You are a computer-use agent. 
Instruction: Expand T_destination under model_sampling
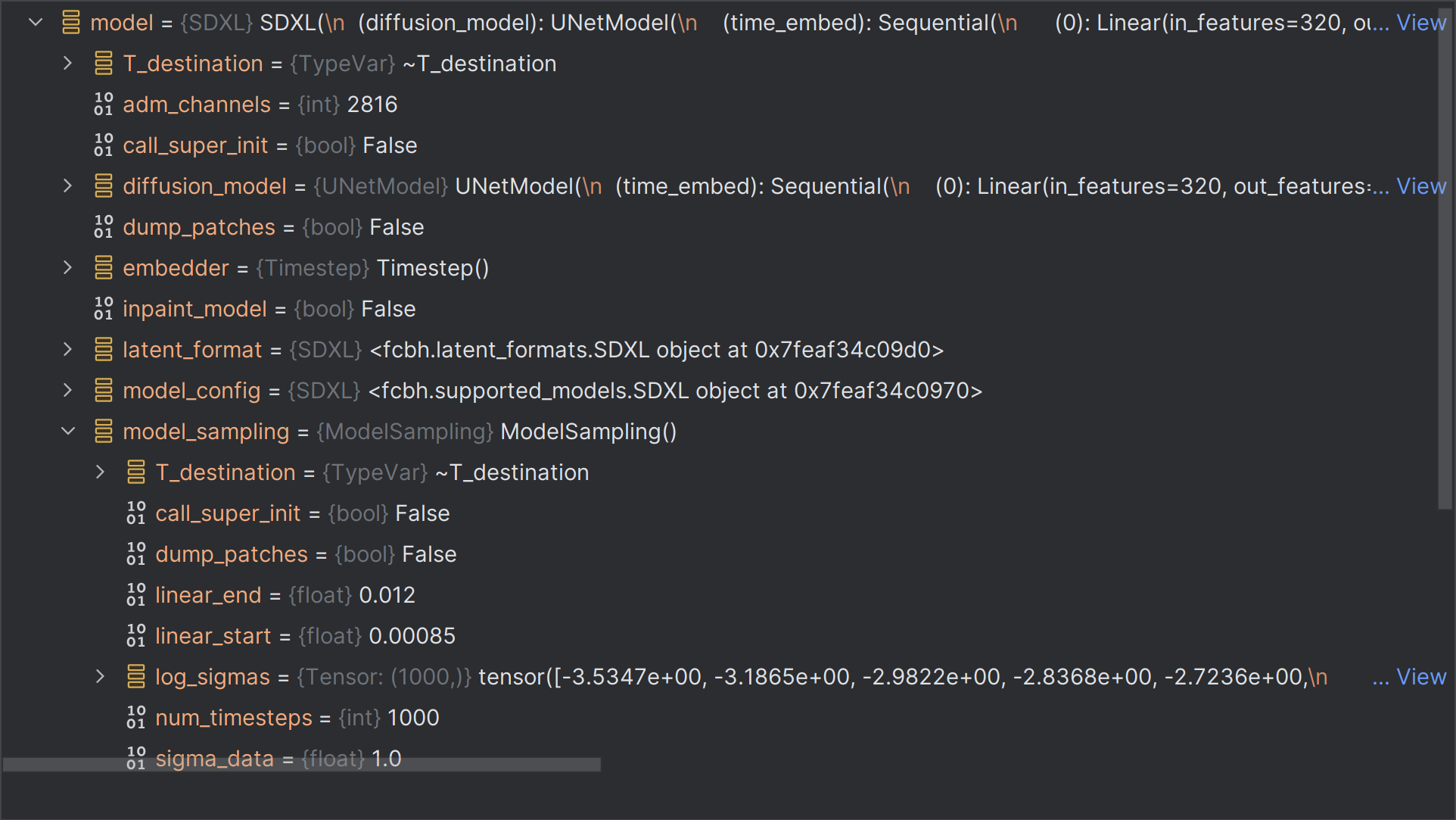[x=101, y=472]
